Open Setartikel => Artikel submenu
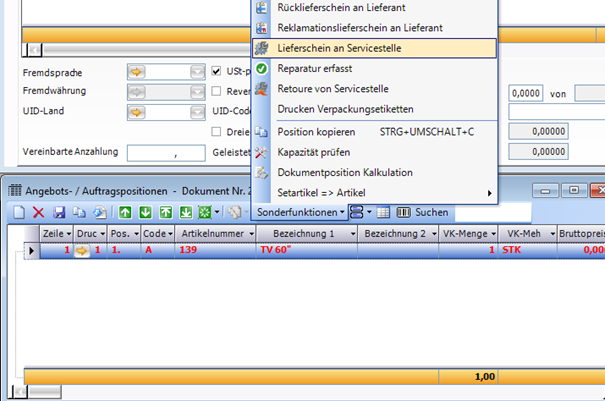 [372, 192]
